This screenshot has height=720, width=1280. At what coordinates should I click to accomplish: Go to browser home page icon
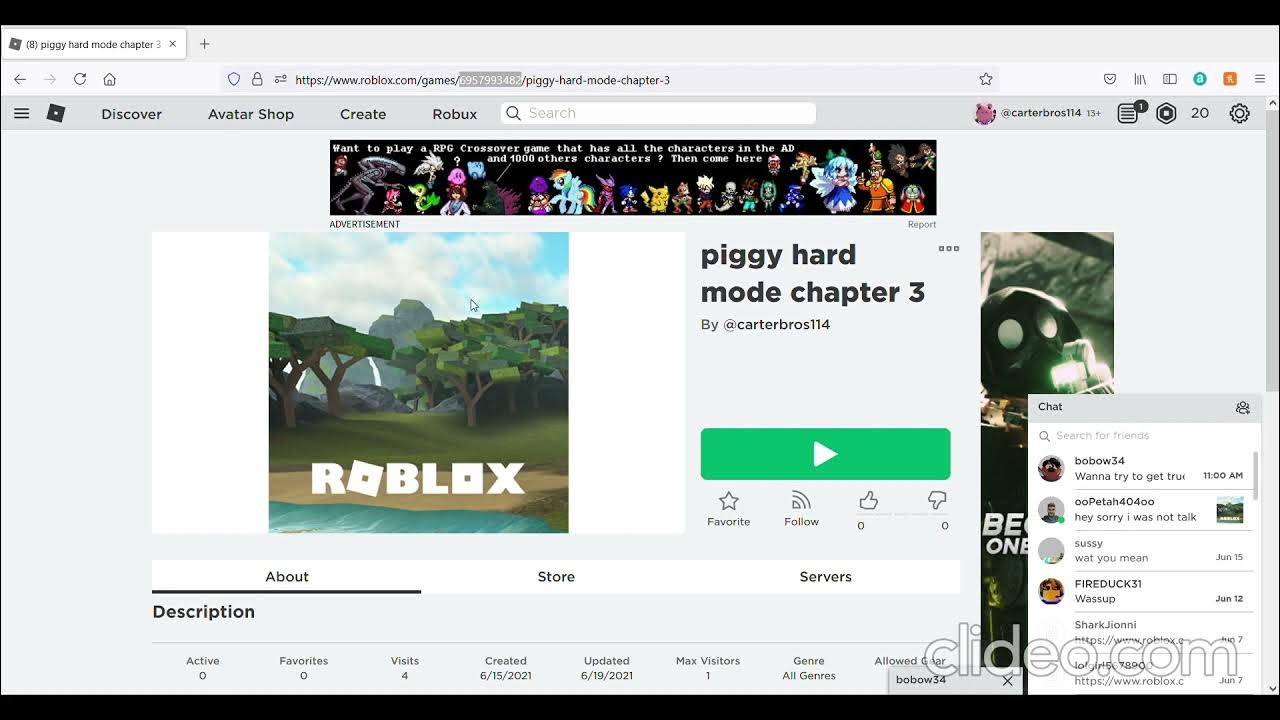click(x=110, y=79)
